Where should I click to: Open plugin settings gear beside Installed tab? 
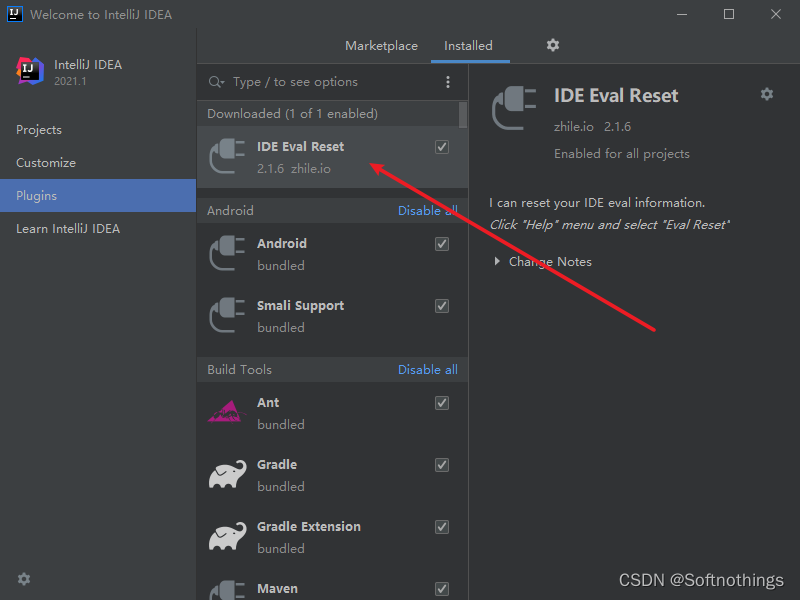[x=553, y=45]
